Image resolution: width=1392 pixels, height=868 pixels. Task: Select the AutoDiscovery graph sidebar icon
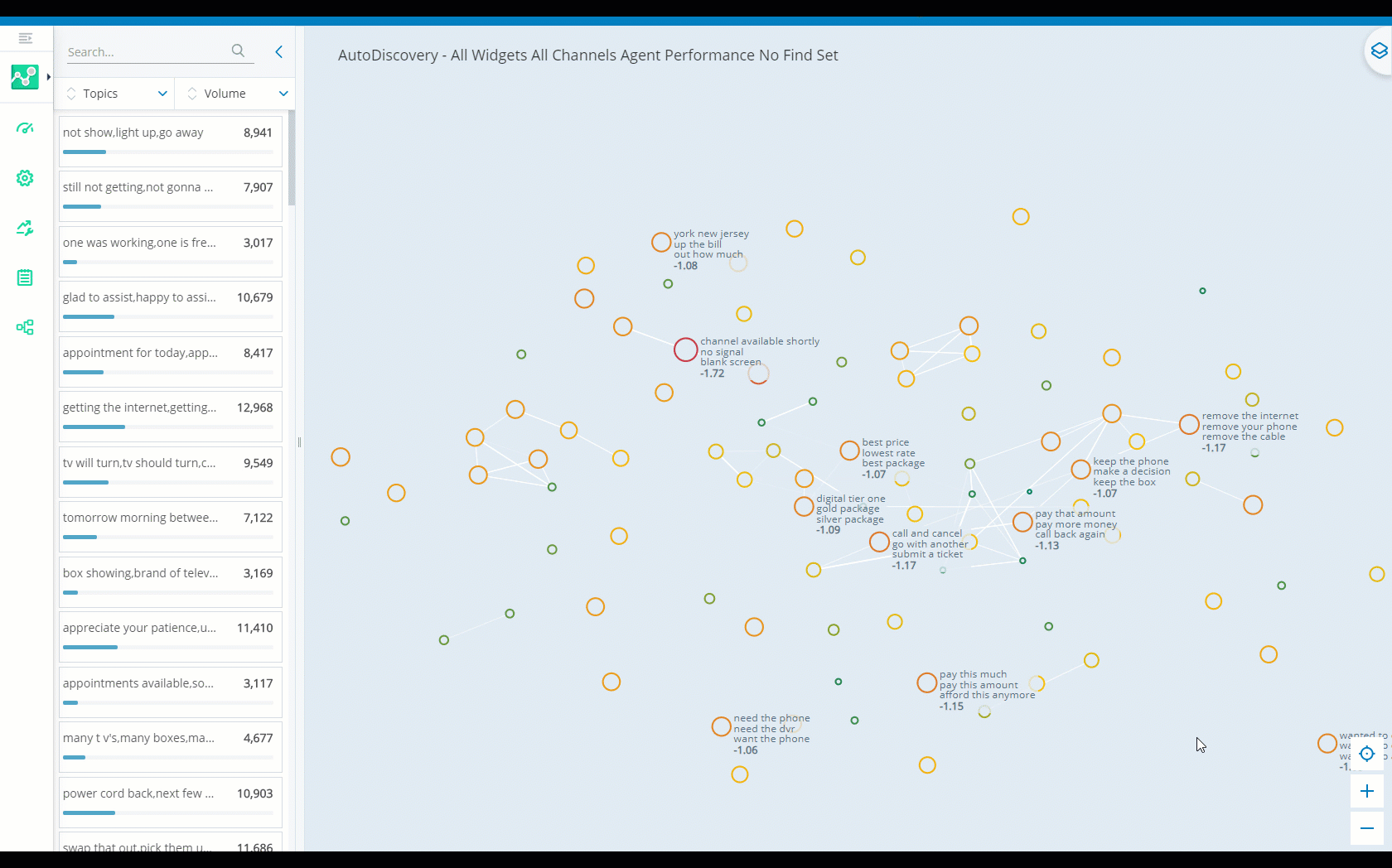coord(25,77)
